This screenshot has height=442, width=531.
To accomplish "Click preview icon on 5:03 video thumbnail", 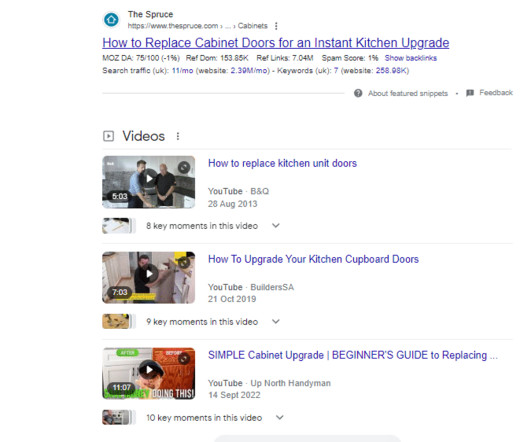I will click(x=184, y=167).
